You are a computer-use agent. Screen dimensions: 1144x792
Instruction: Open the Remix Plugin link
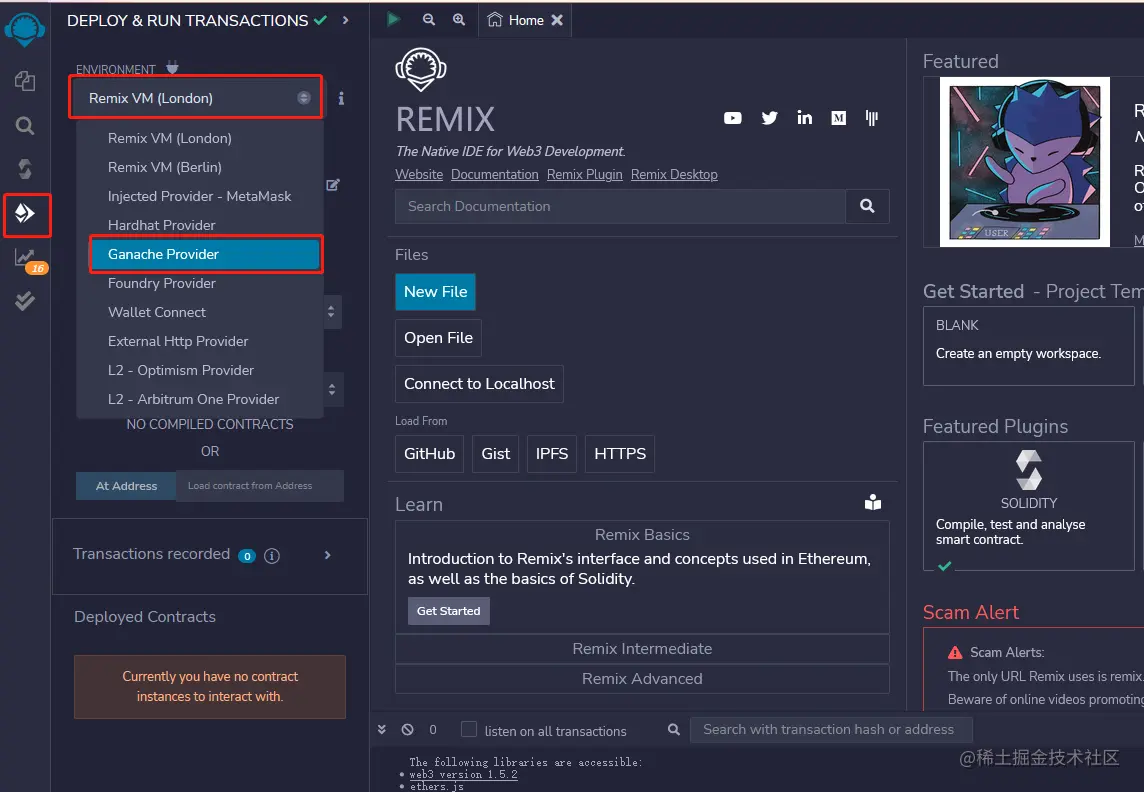tap(584, 174)
